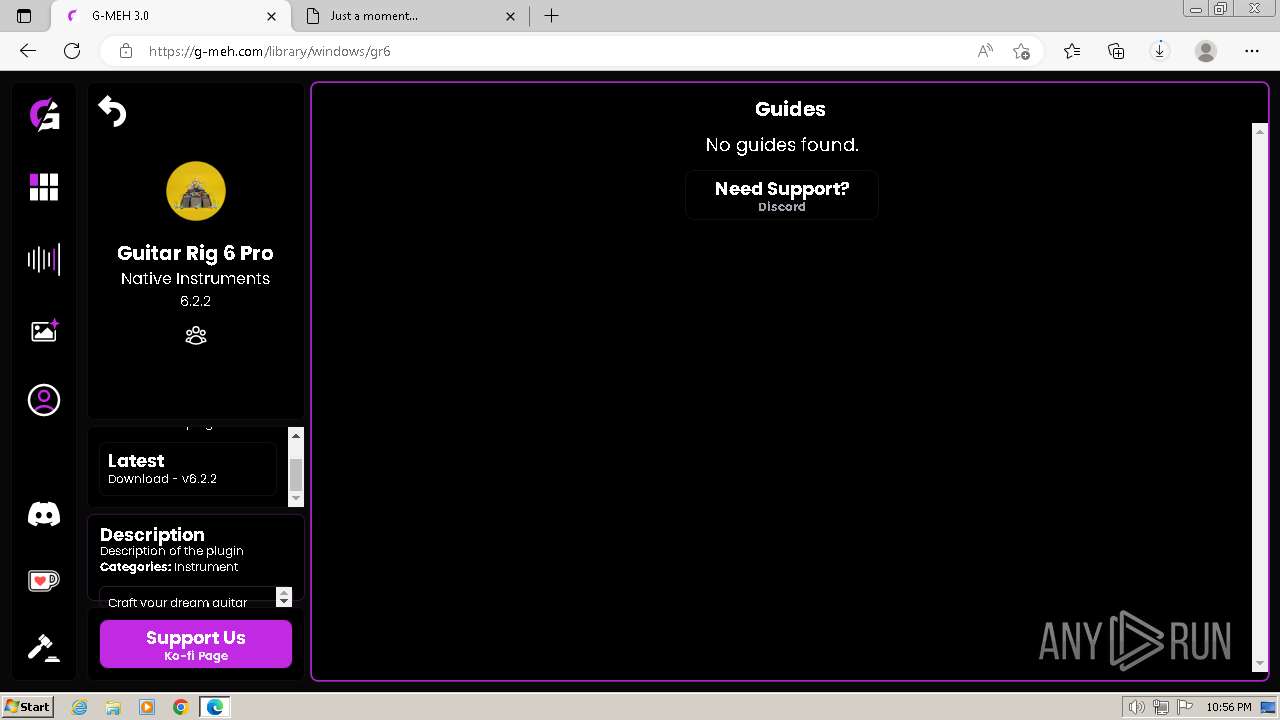
Task: Open the G-MEH logo home icon
Action: click(x=44, y=115)
